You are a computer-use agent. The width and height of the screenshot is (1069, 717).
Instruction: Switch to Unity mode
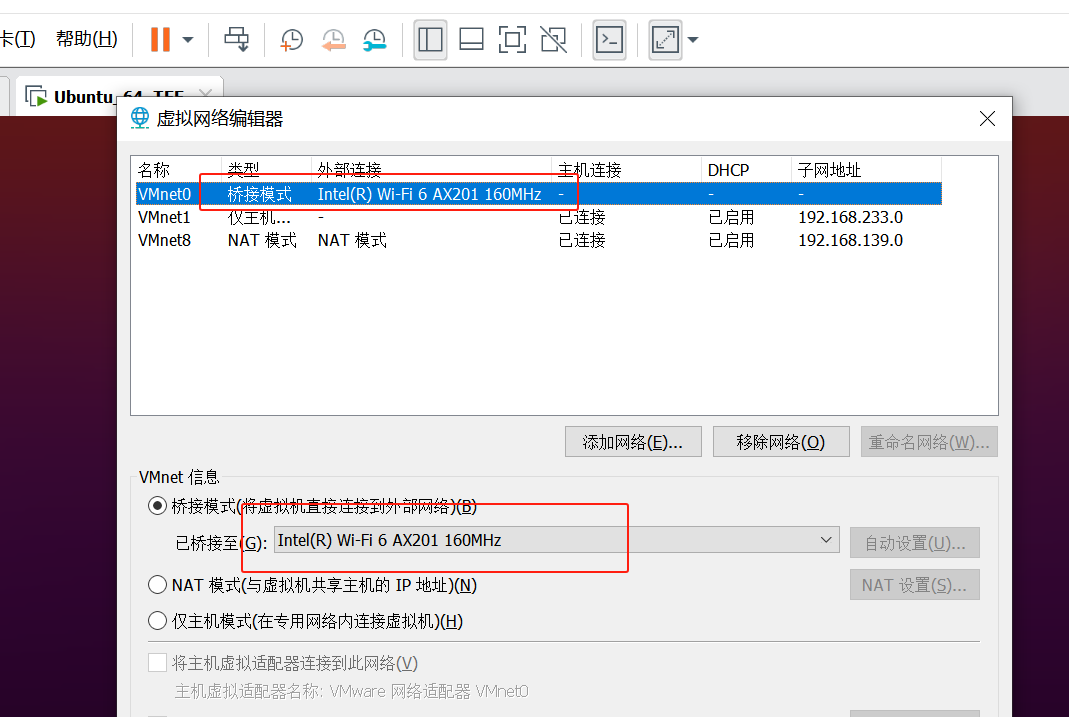554,40
